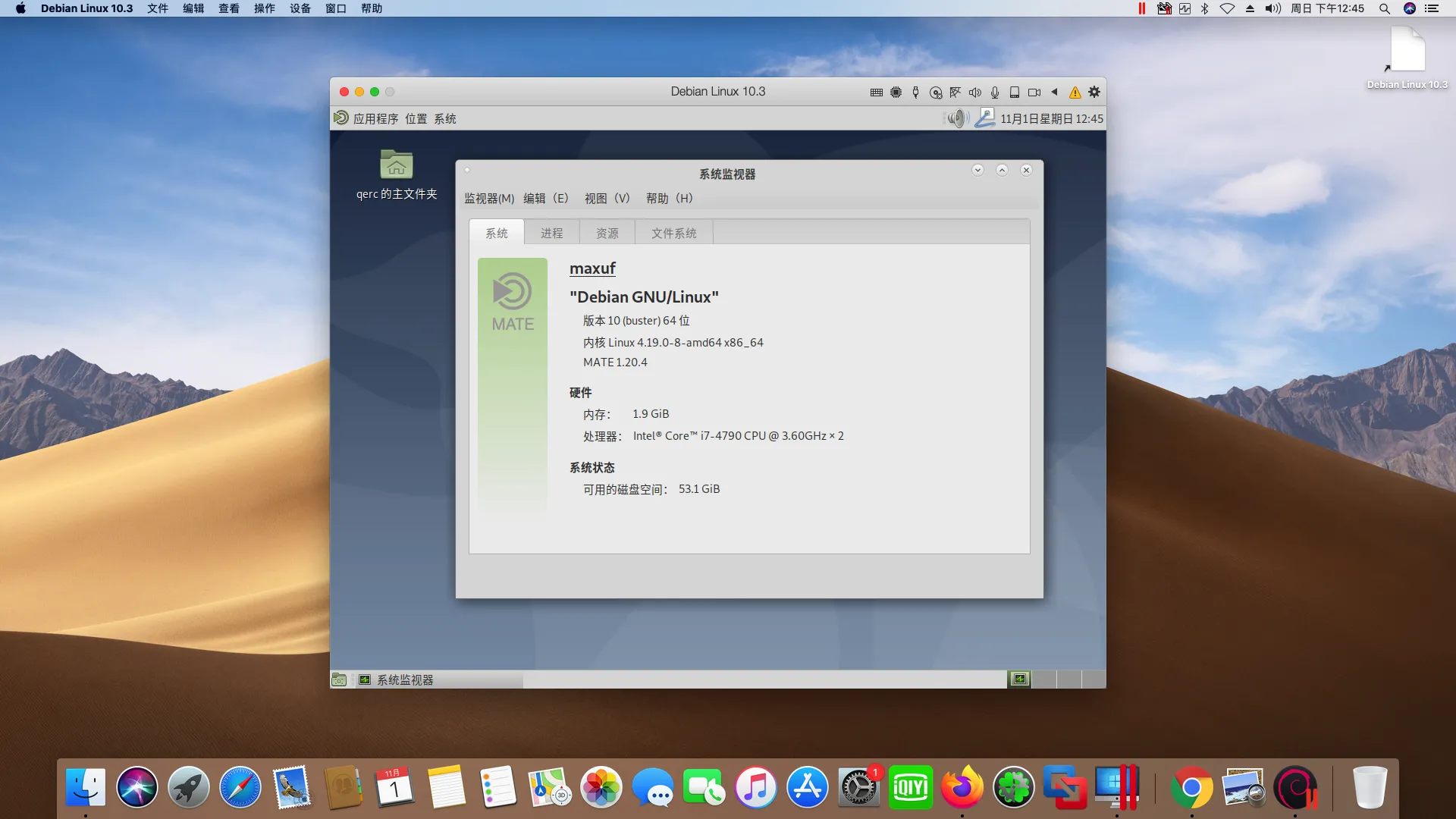This screenshot has width=1456, height=819.
Task: Click the 系统监视器 taskbar button
Action: [x=439, y=680]
